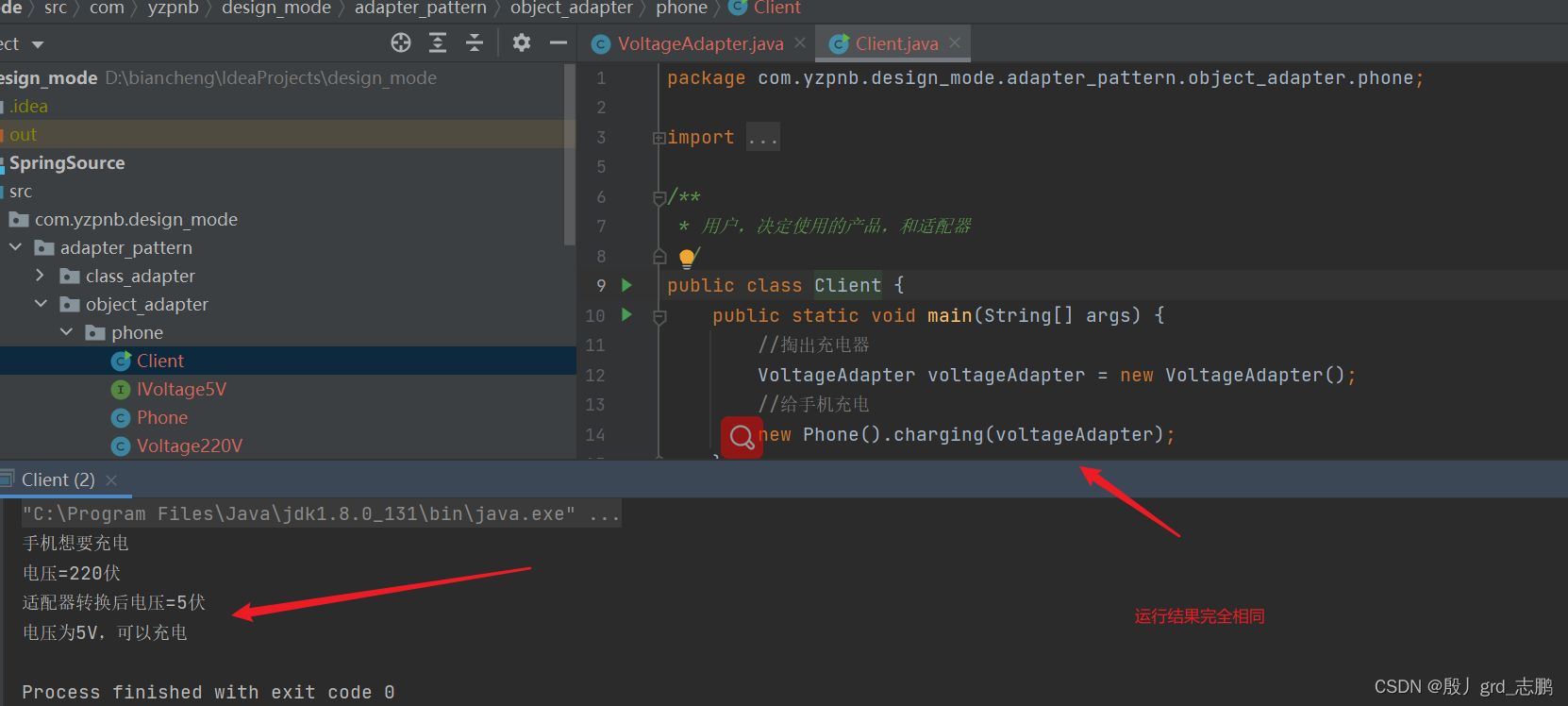This screenshot has height=706, width=1568.
Task: Click the locate/select opened file target icon
Action: 401,42
